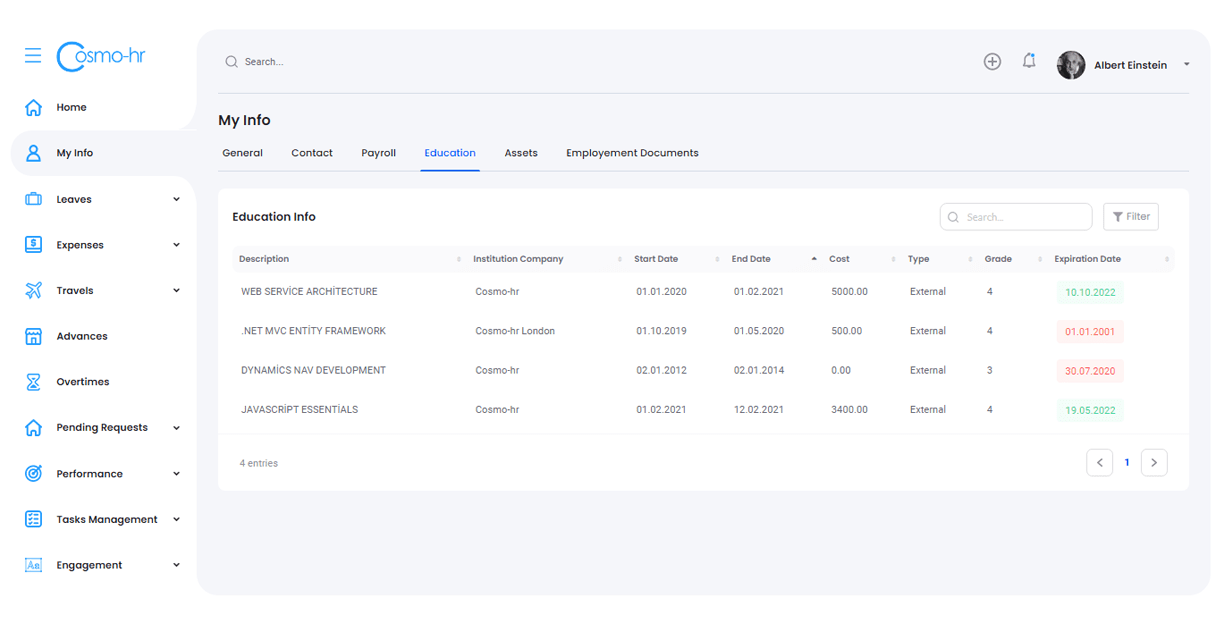Open the user account dropdown arrow
1223x627 pixels.
(x=1187, y=65)
